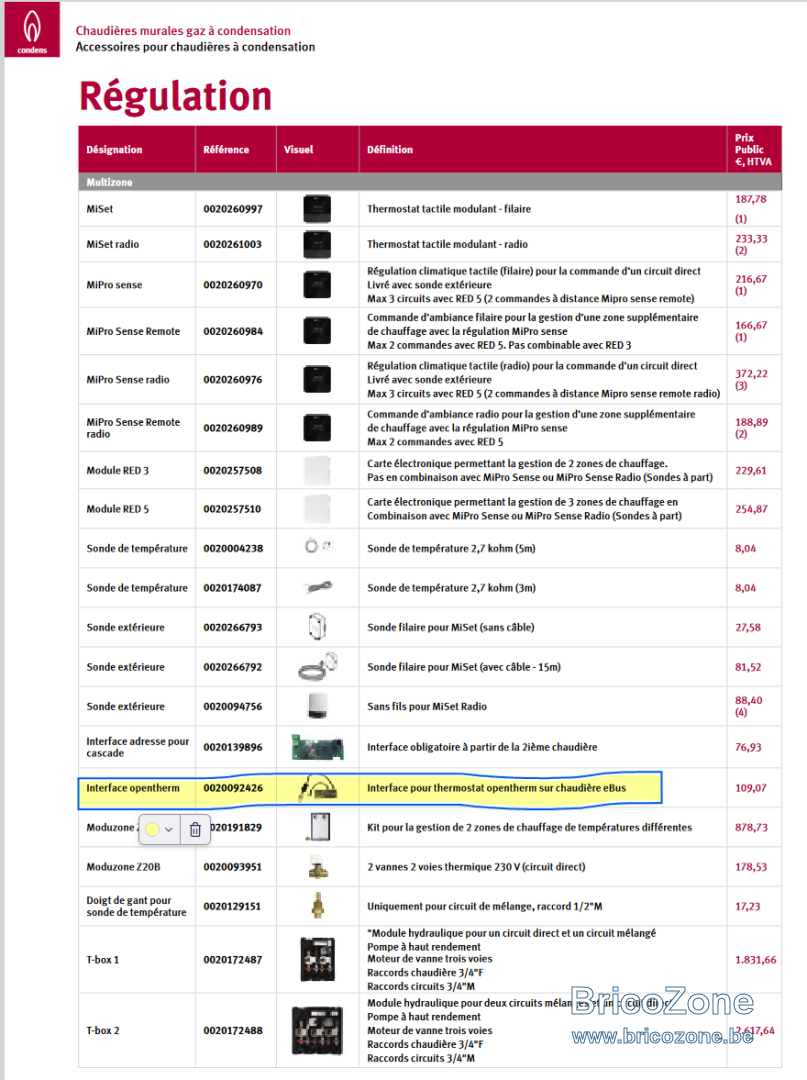Click the Régulation page title
This screenshot has width=807, height=1080.
(x=176, y=96)
